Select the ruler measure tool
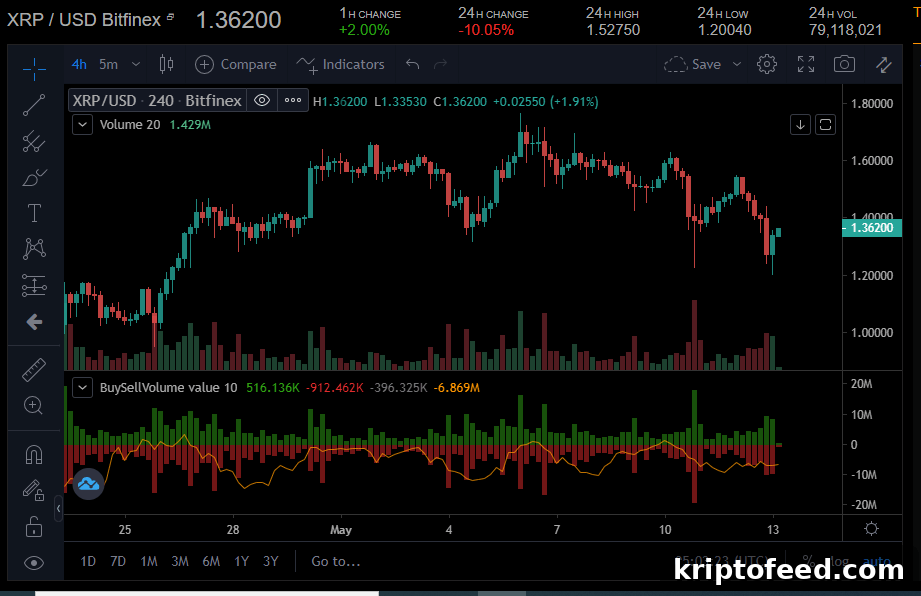 (34, 370)
